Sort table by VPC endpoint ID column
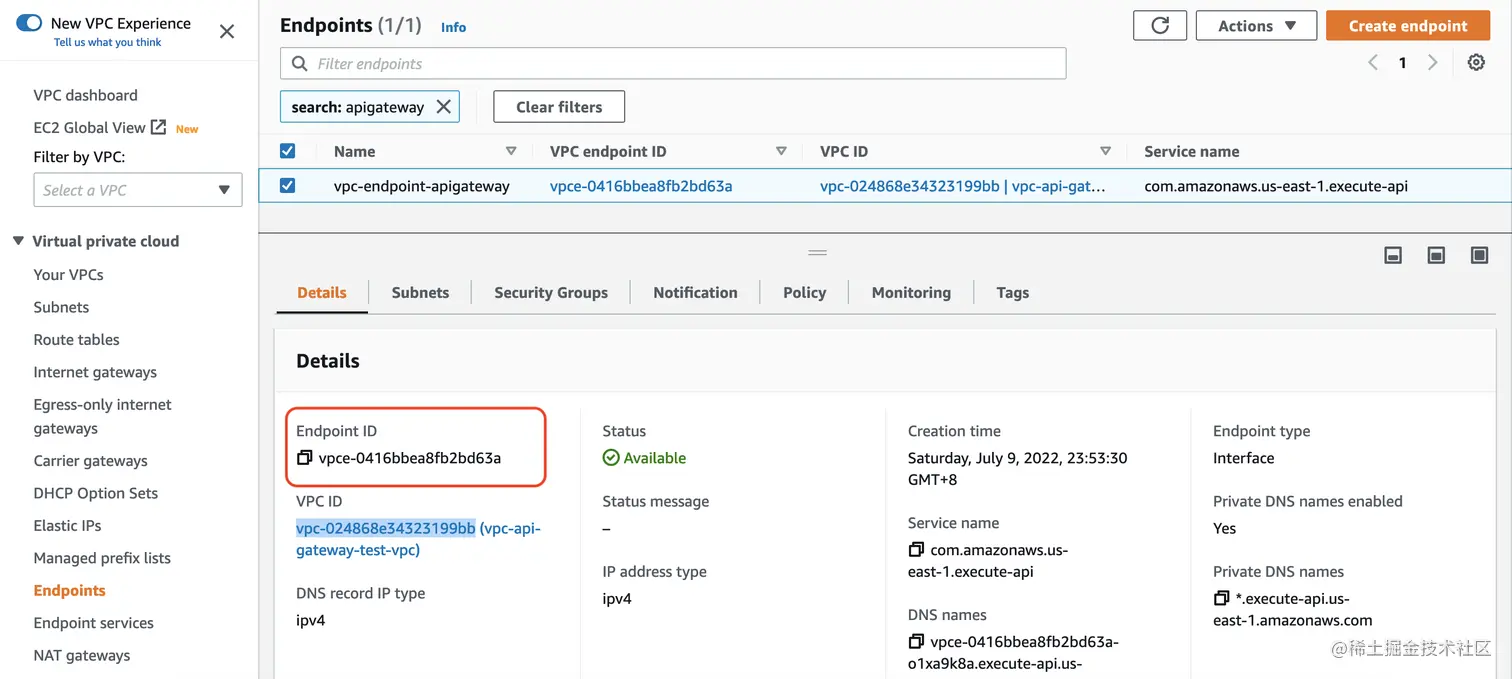 781,151
